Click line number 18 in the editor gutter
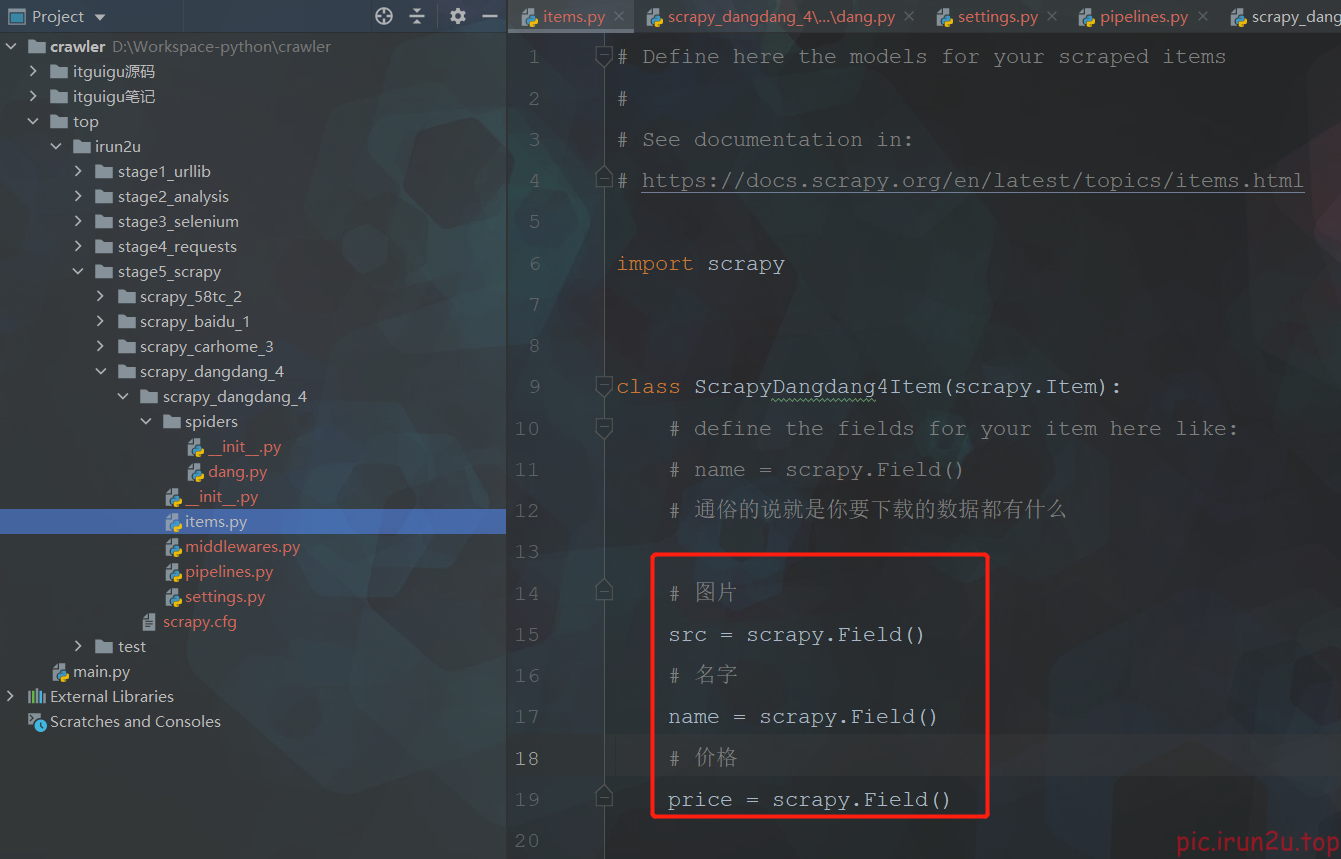Screen dimensions: 1341x859 click(527, 758)
